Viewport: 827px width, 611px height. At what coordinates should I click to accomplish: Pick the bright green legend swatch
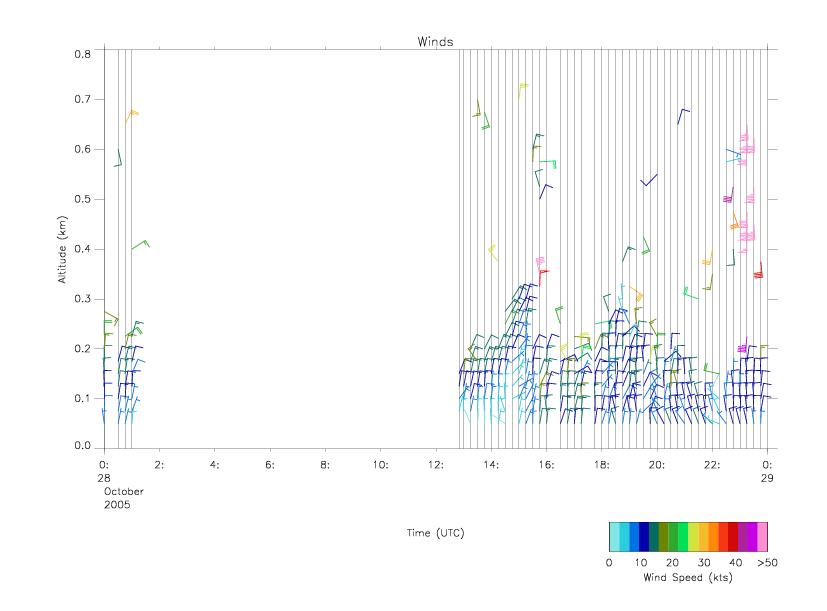(x=684, y=537)
